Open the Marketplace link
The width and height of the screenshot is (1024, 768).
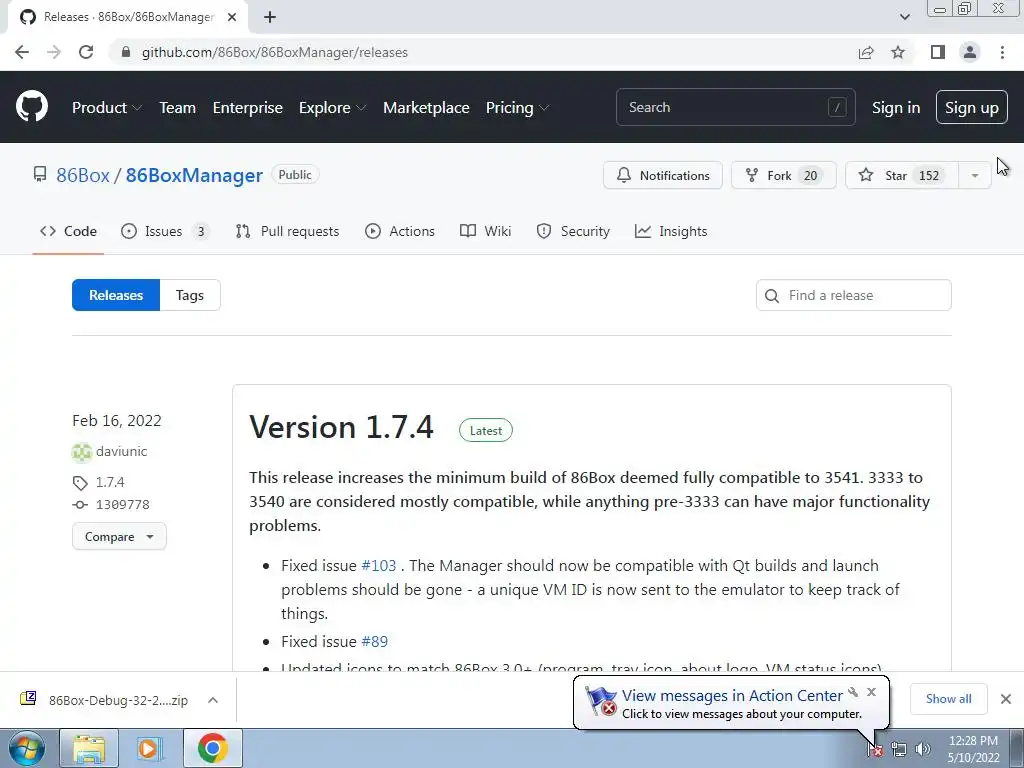[x=426, y=108]
